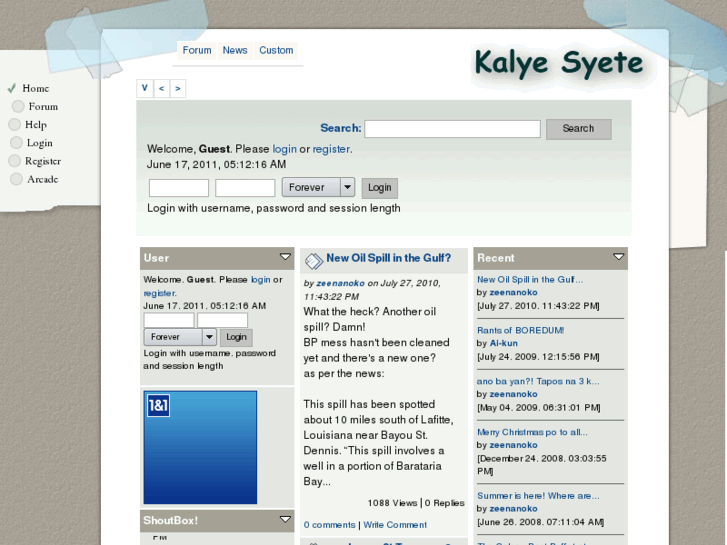Open the New Oil Spill in the Gulf? article
727x545 pixels.
click(x=389, y=258)
